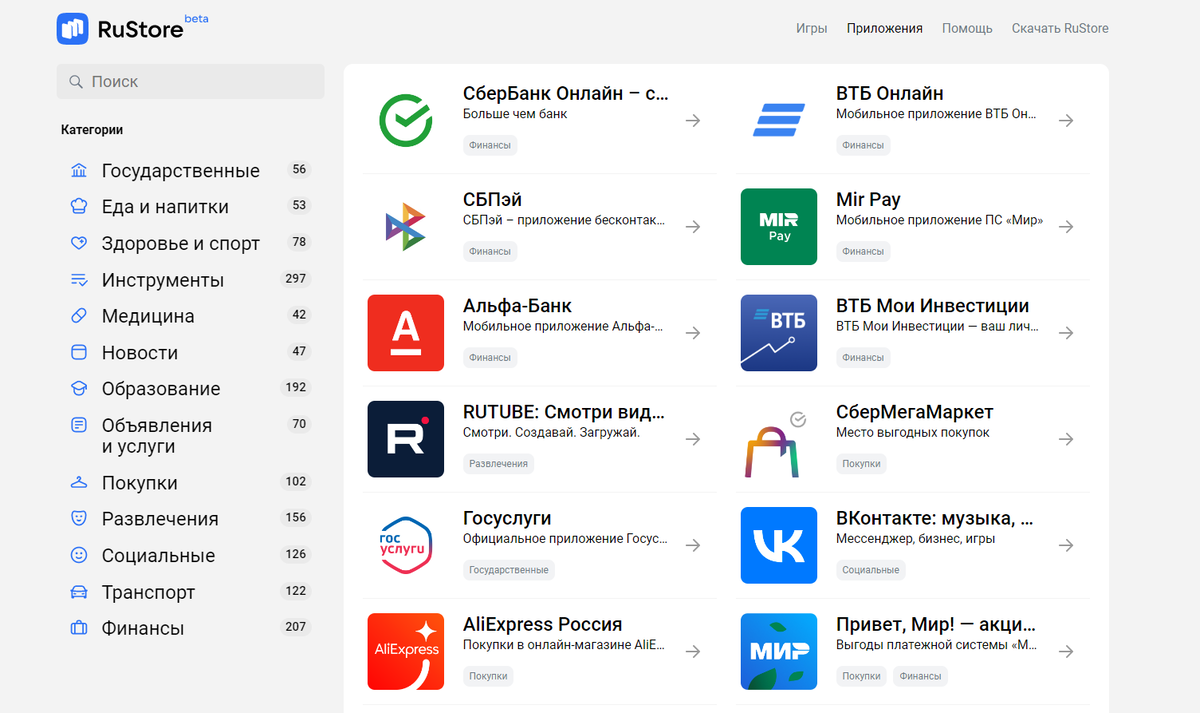This screenshot has height=713, width=1200.
Task: Click the Скачать RuStore link
Action: tap(1060, 28)
